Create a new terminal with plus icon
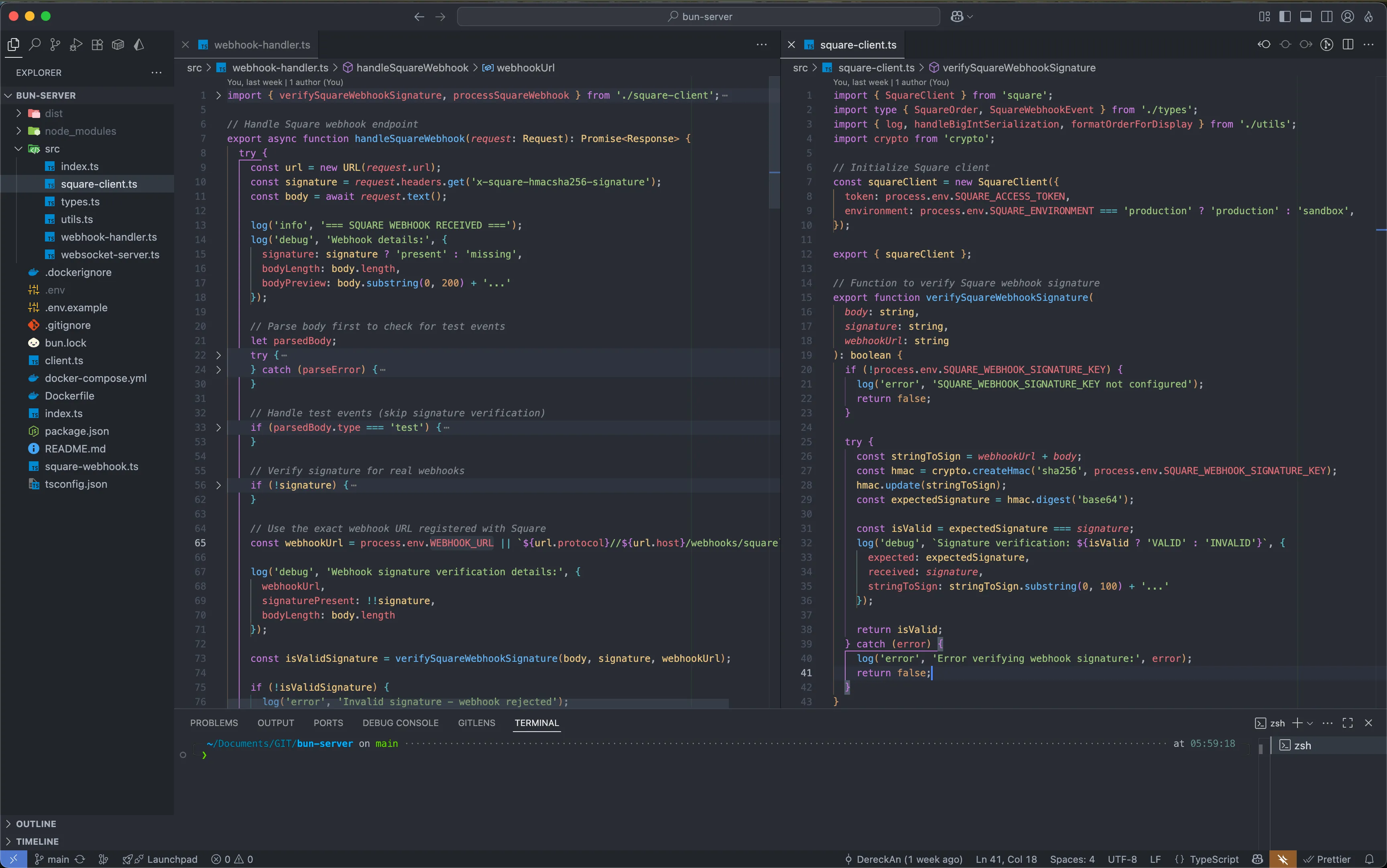 pos(1298,723)
